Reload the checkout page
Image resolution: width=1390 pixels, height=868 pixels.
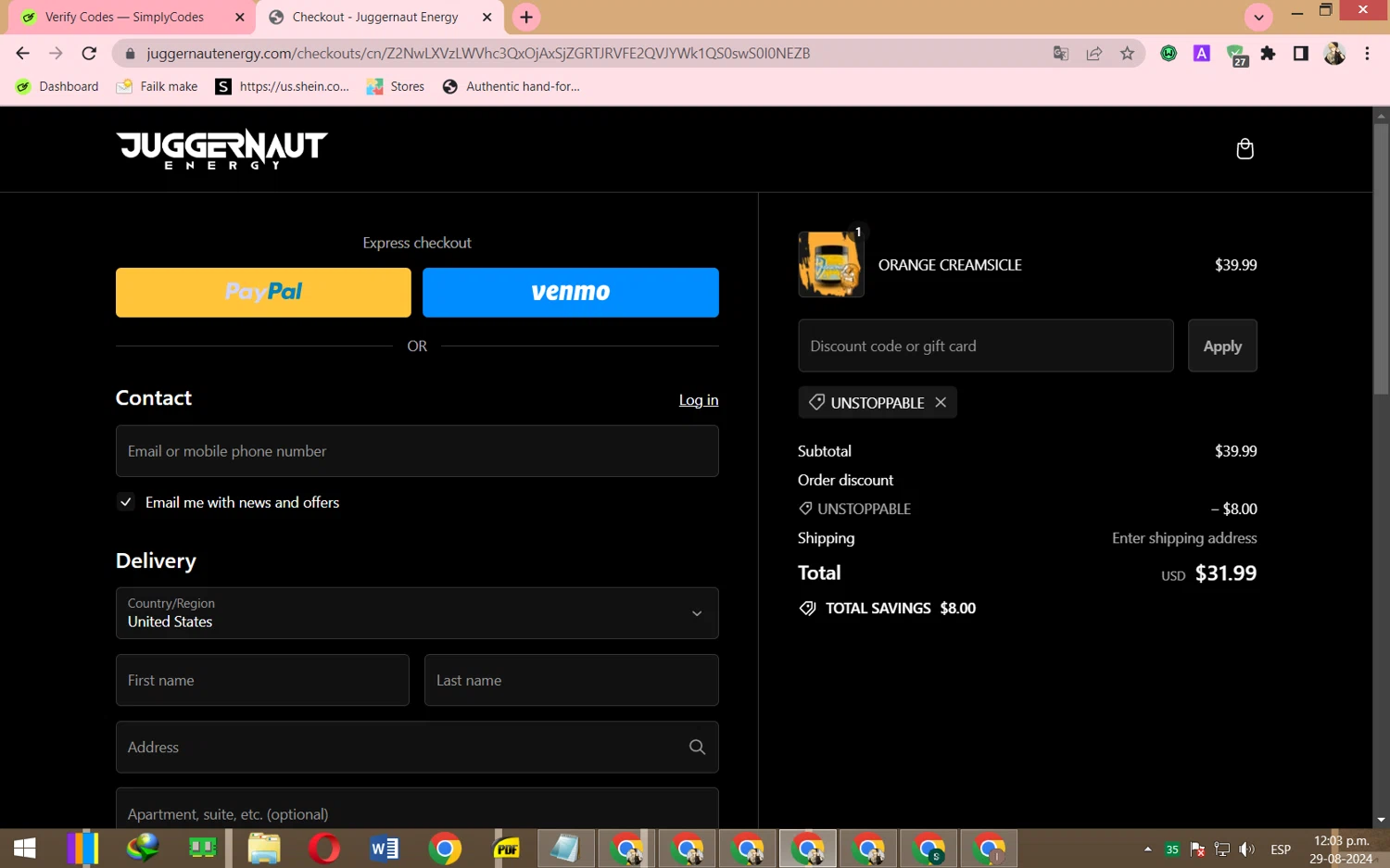pyautogui.click(x=89, y=53)
